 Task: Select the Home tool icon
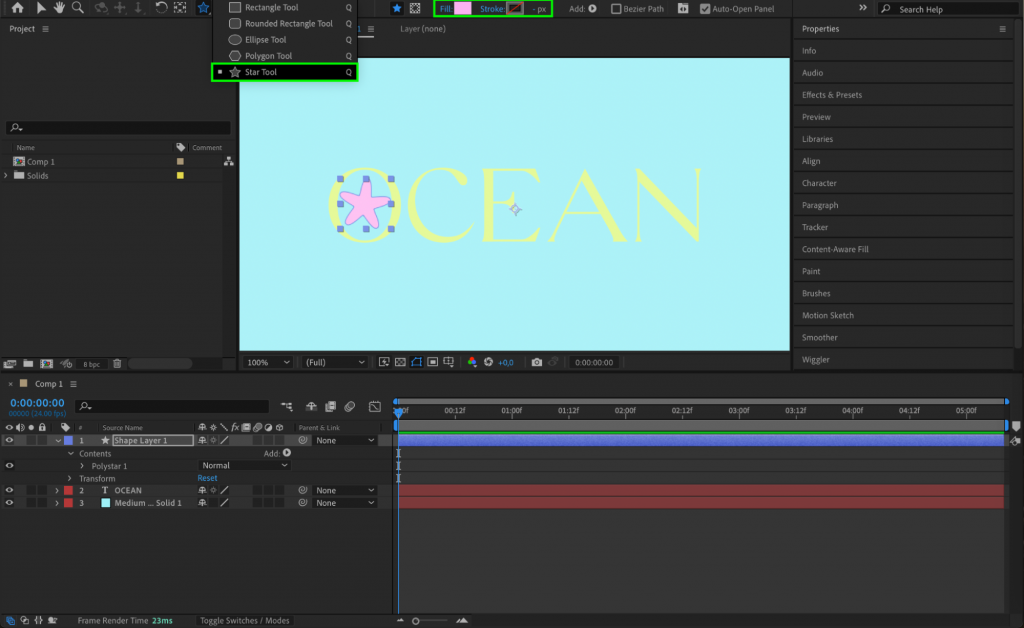(x=17, y=8)
